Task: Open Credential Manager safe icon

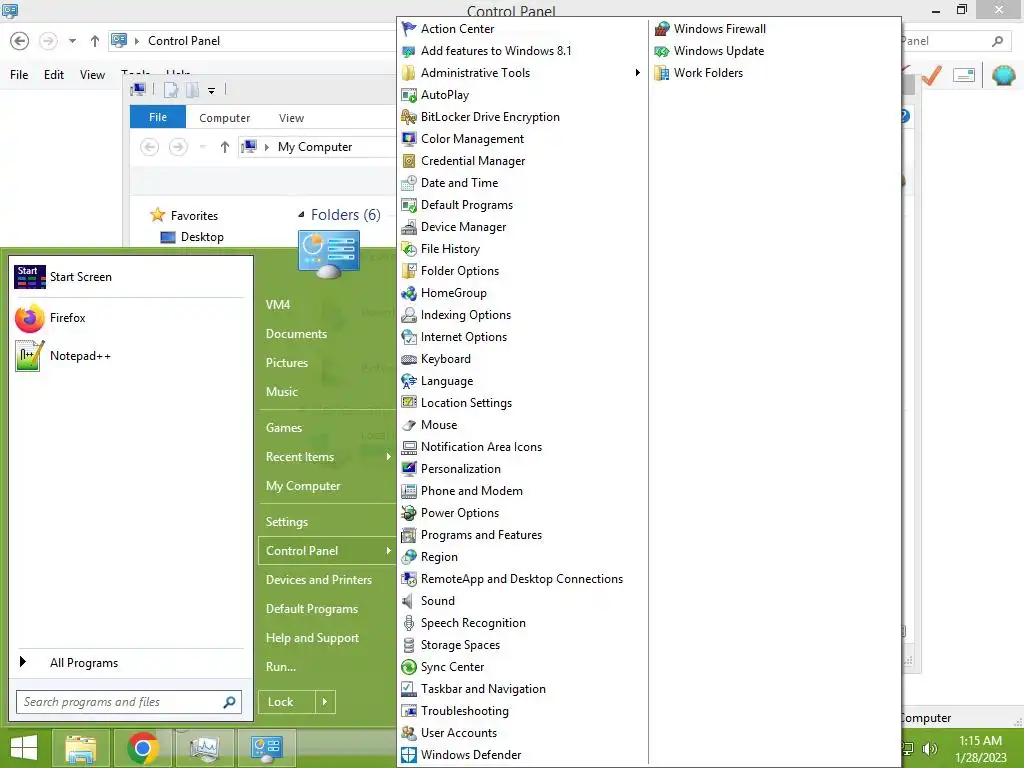Action: pyautogui.click(x=409, y=161)
